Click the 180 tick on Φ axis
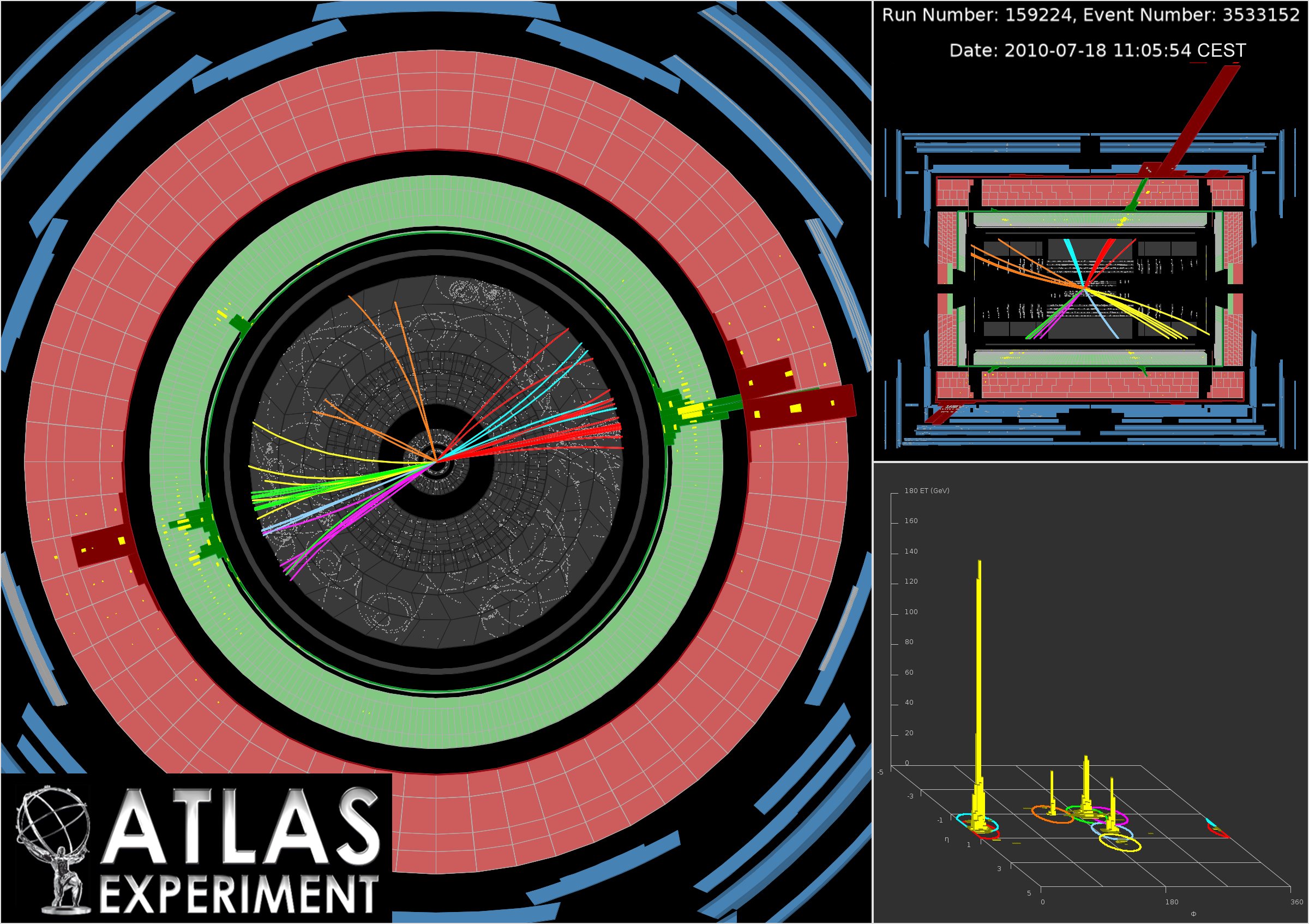Viewport: 1309px width, 924px height. pos(1171,902)
